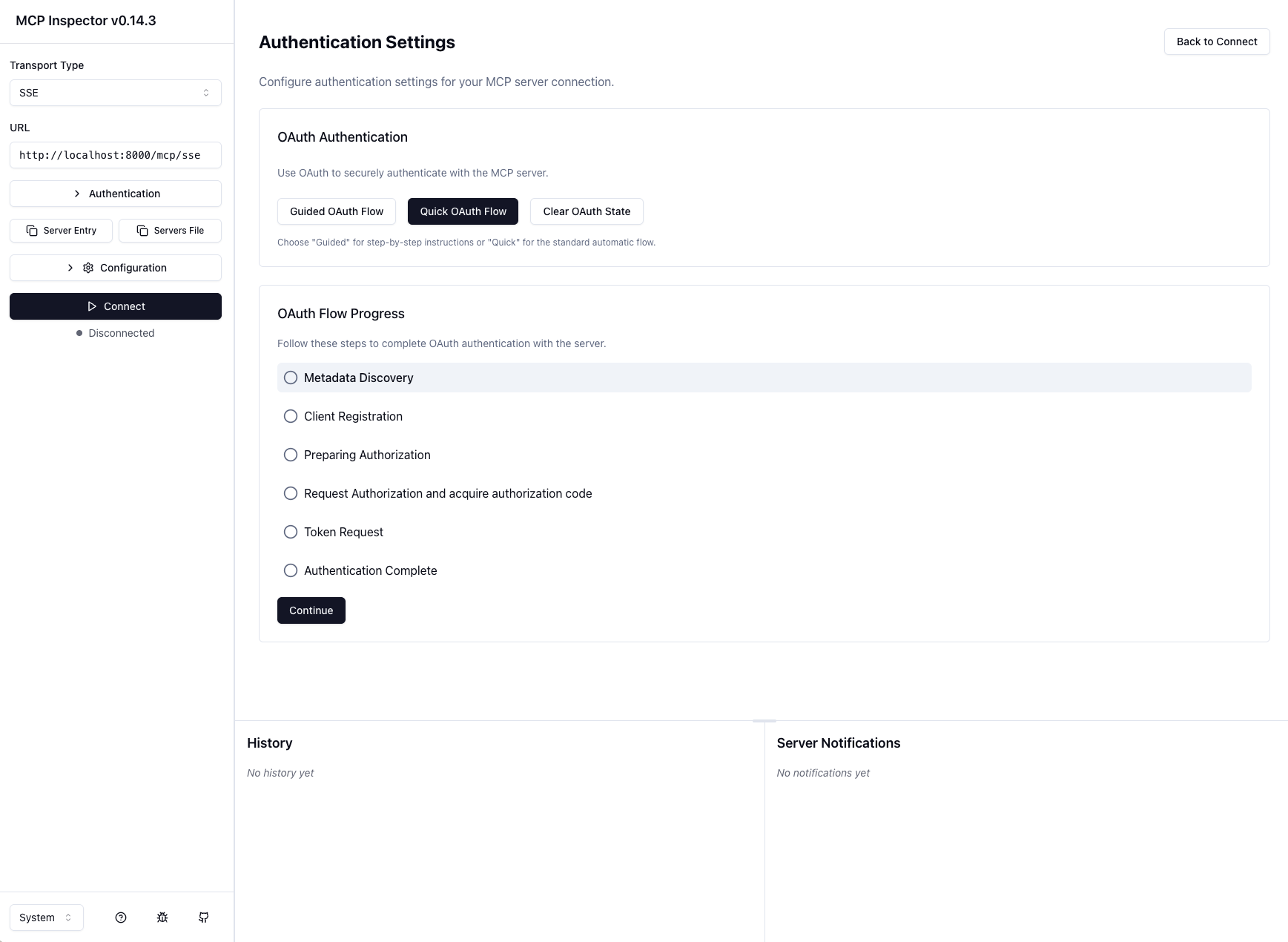Clear OAuth State

tap(587, 211)
